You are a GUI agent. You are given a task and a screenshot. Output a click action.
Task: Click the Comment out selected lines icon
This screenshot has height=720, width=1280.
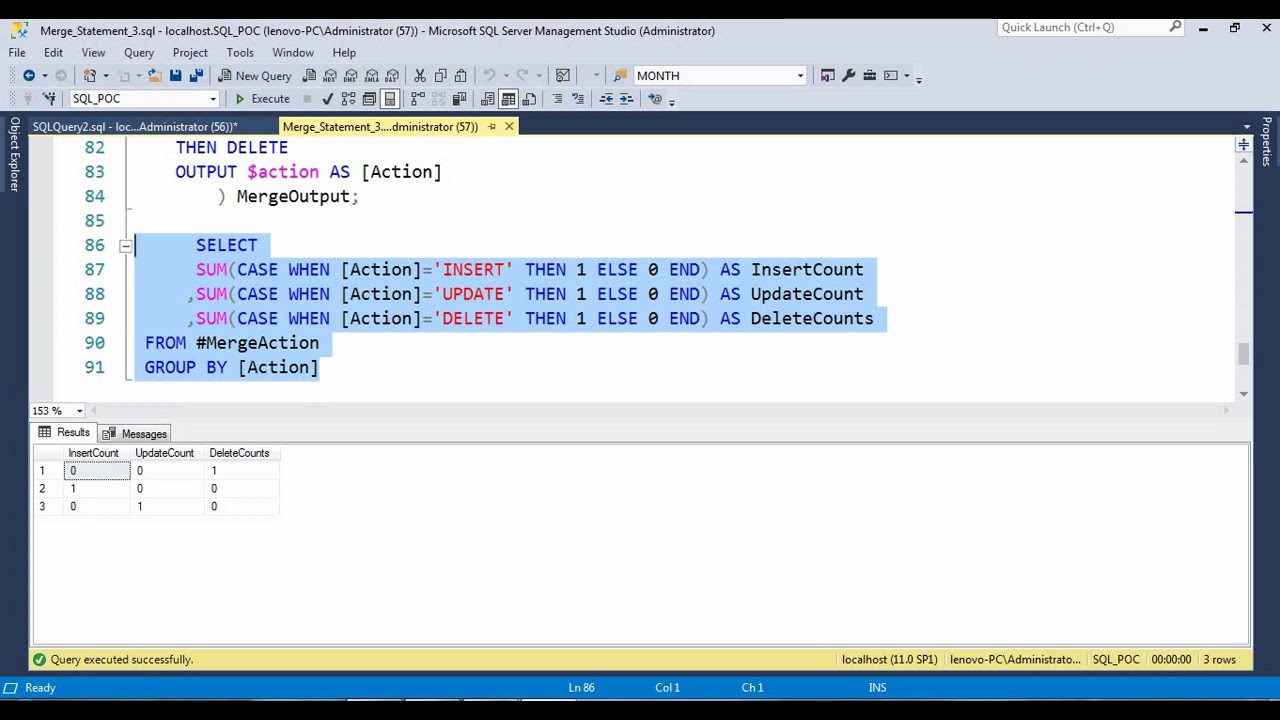[x=557, y=99]
